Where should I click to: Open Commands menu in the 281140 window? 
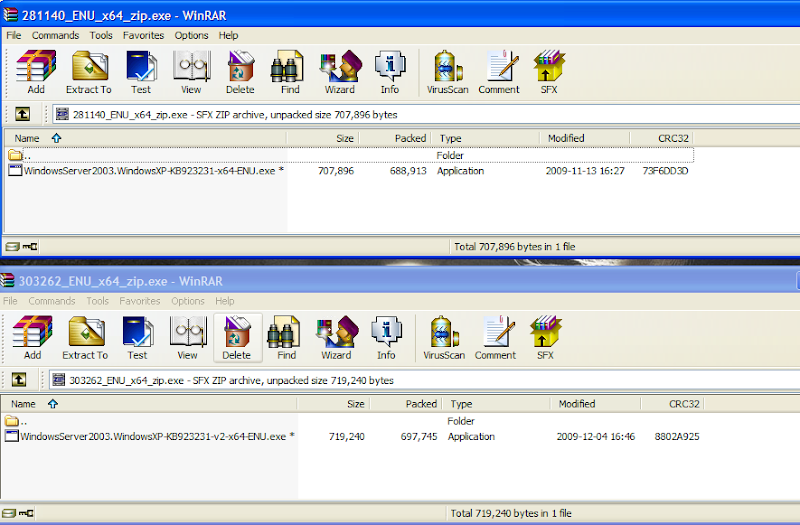pyautogui.click(x=56, y=35)
